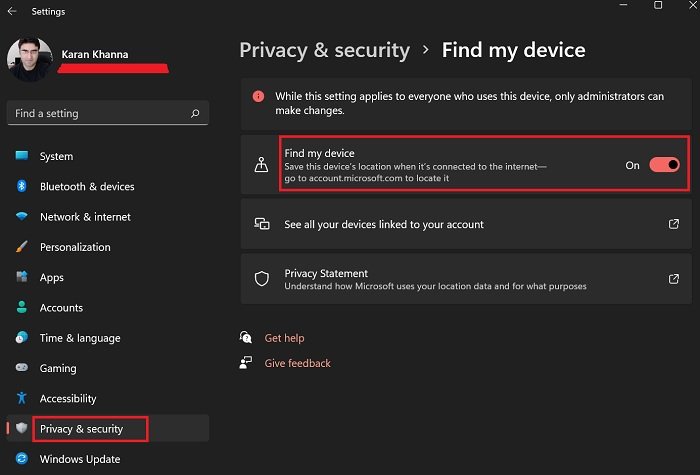Click the search magnifier icon
This screenshot has width=700, height=475.
click(195, 114)
